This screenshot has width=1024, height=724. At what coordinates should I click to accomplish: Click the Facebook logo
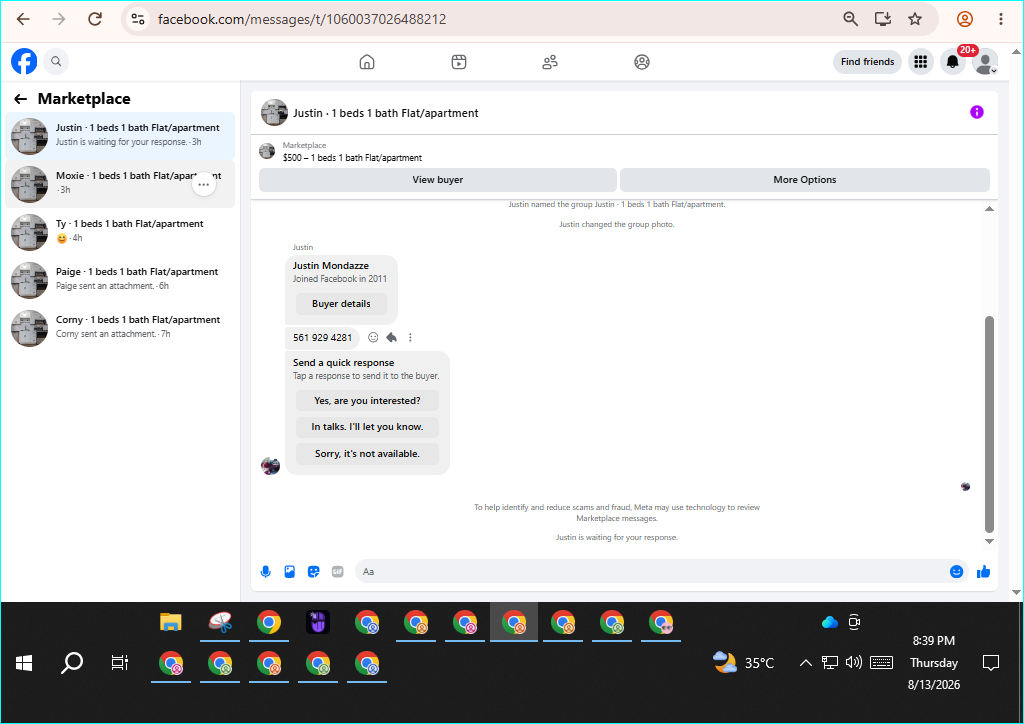[x=24, y=61]
